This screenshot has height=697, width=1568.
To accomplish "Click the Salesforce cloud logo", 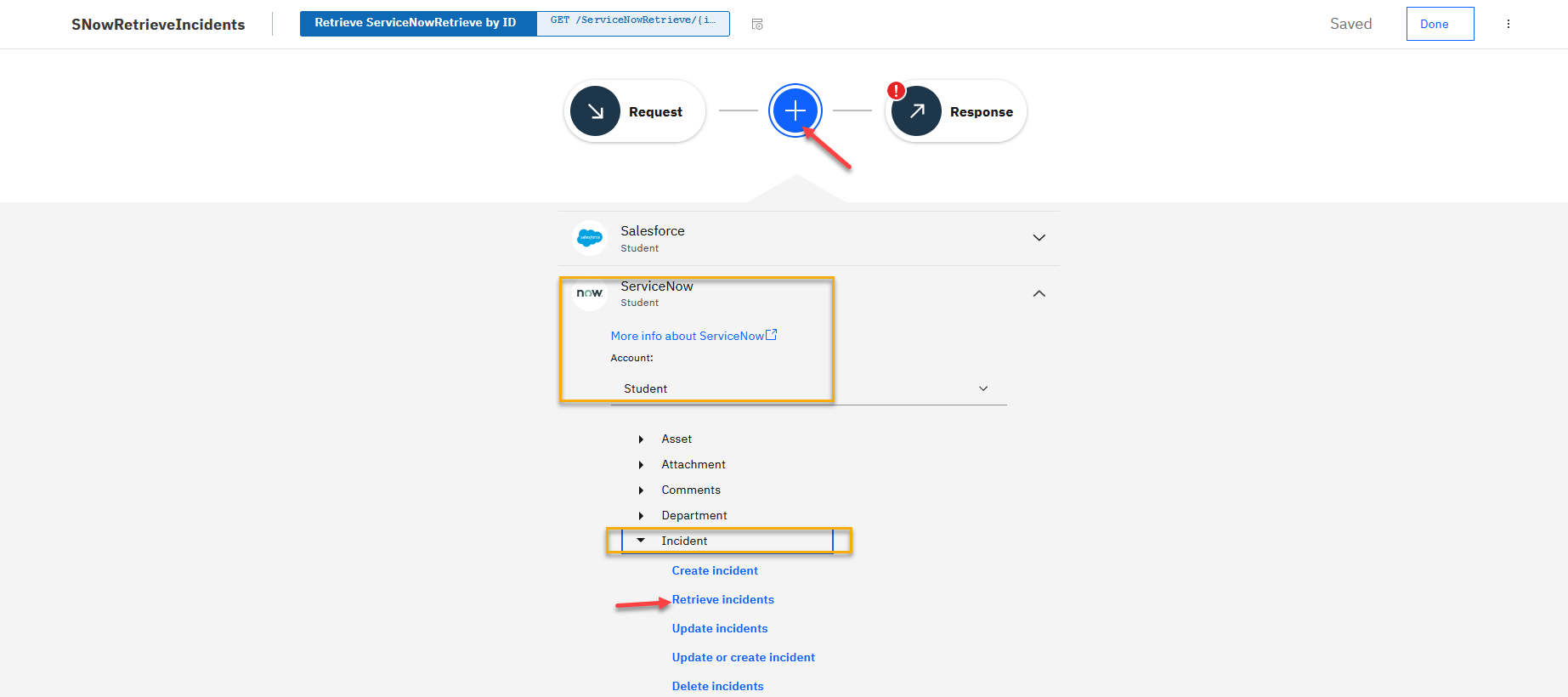I will (x=590, y=238).
